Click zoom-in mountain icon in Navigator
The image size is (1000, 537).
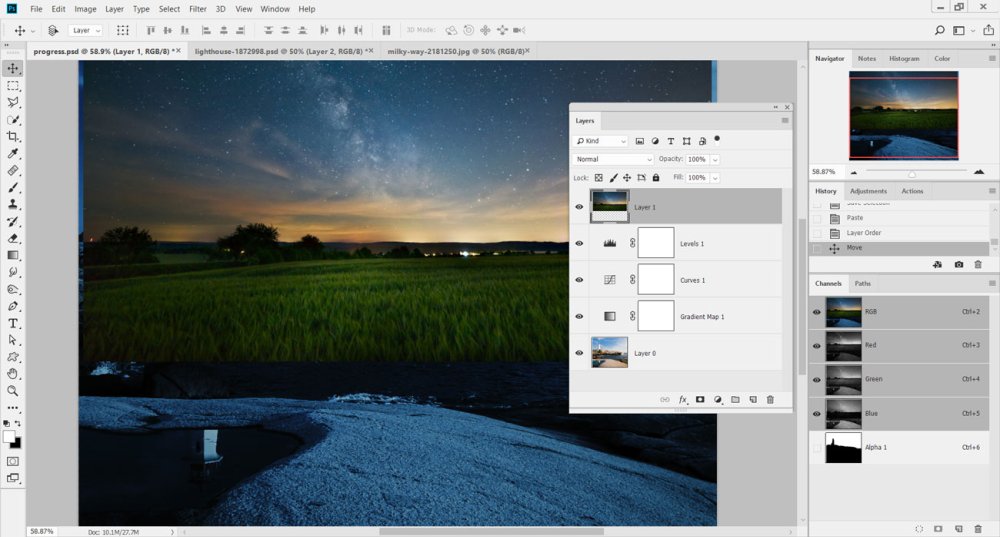[x=979, y=172]
